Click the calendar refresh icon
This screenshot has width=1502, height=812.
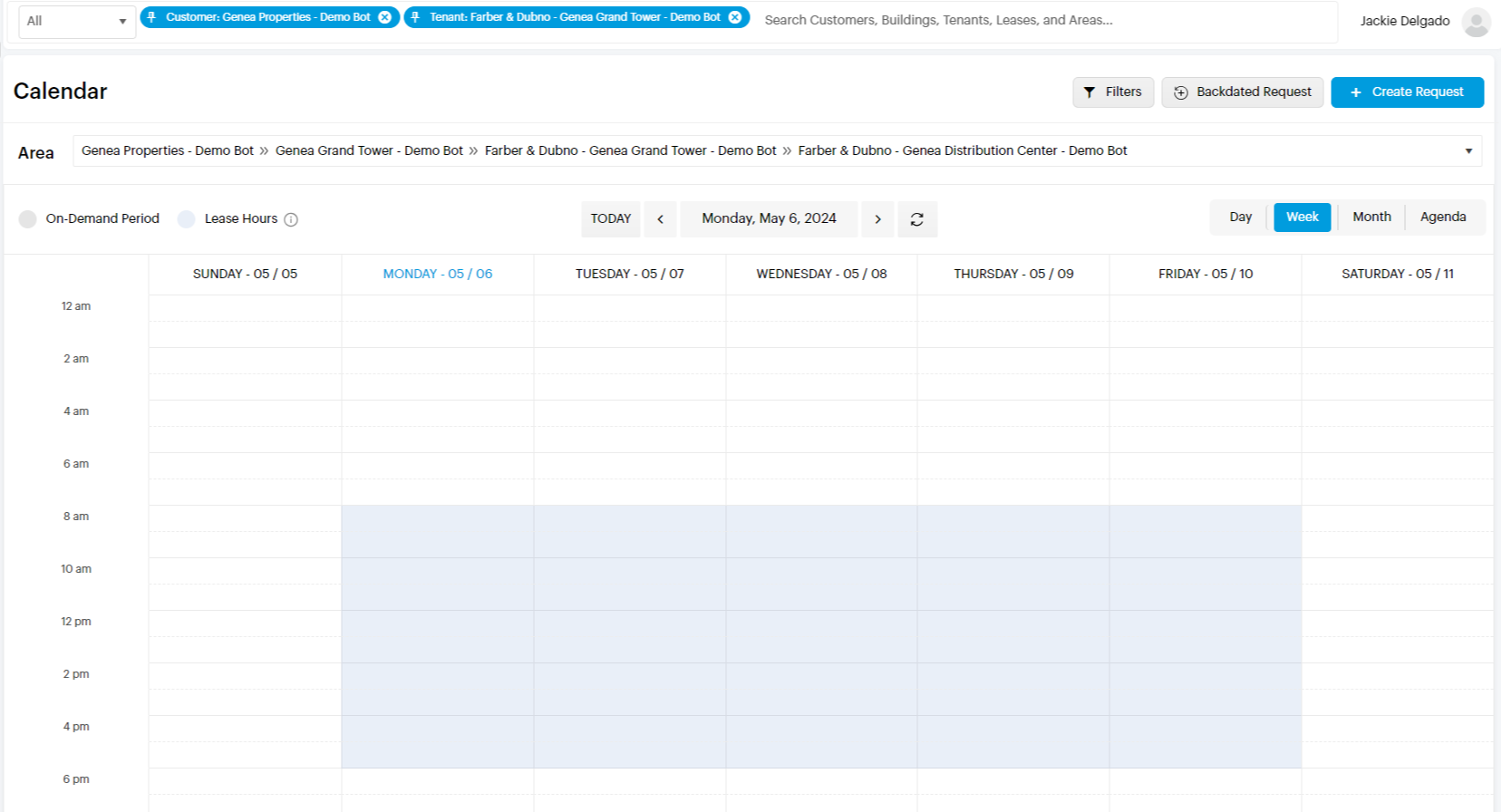tap(917, 219)
